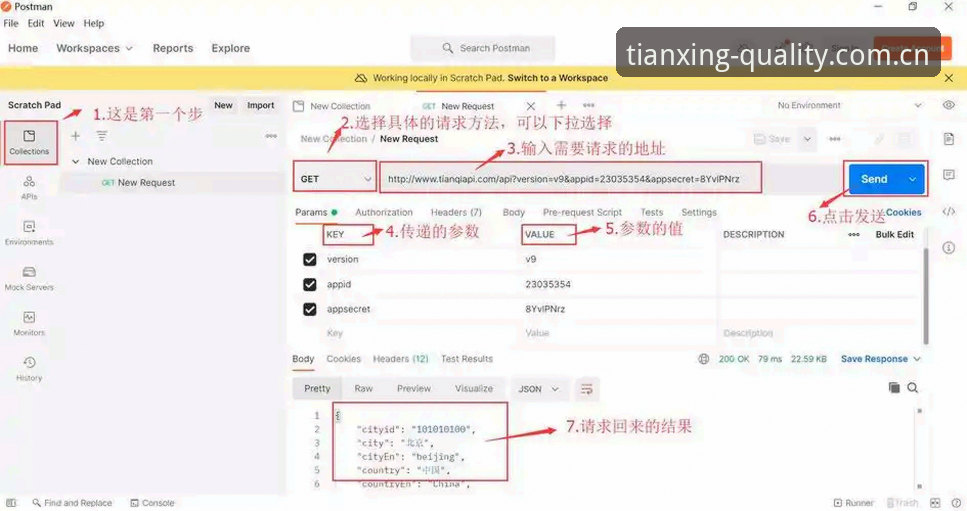The width and height of the screenshot is (967, 511).
Task: Open the History sidebar panel
Action: (29, 368)
